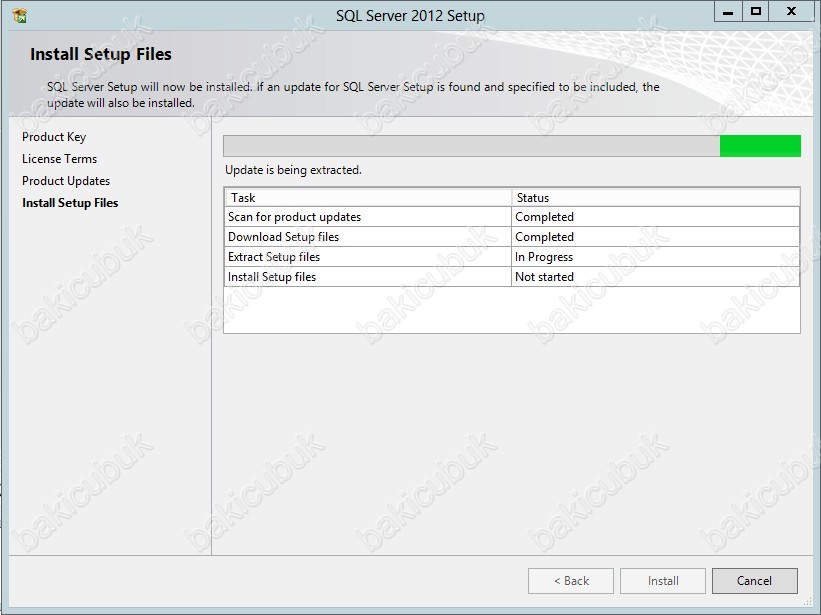This screenshot has height=615, width=821.
Task: Click the Update is being extracted message
Action: 293,170
